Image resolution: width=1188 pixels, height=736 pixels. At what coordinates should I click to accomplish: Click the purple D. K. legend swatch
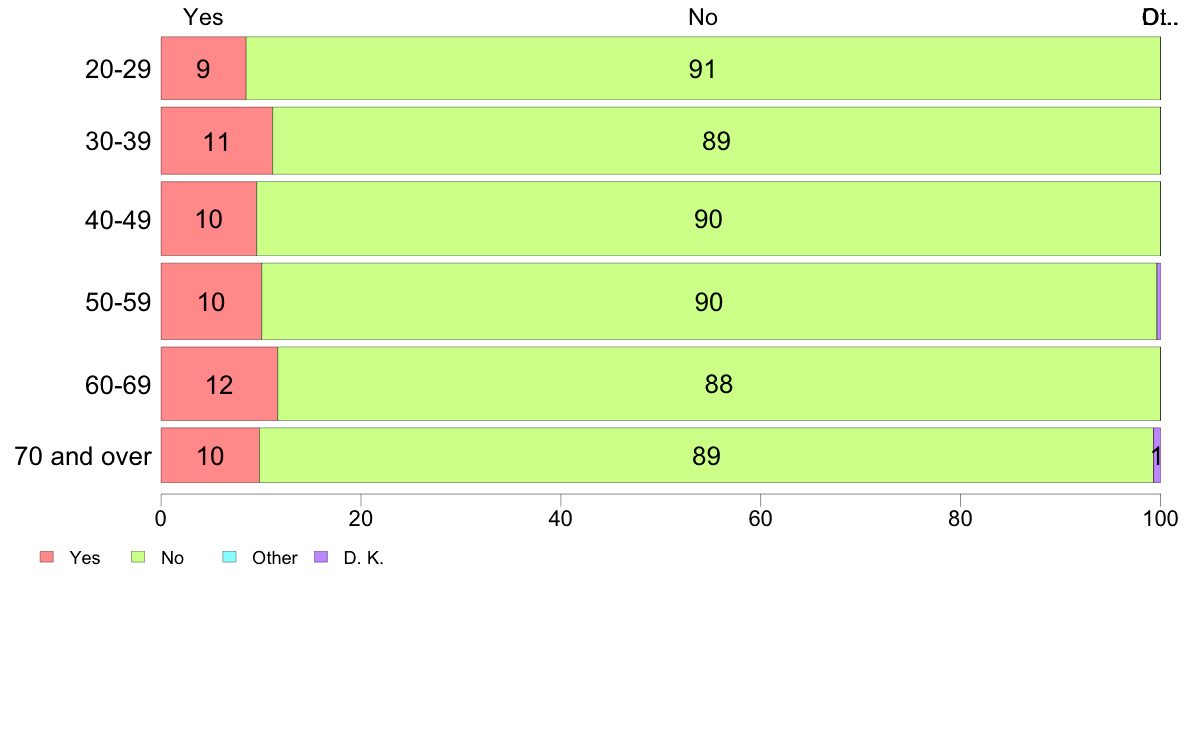coord(321,557)
